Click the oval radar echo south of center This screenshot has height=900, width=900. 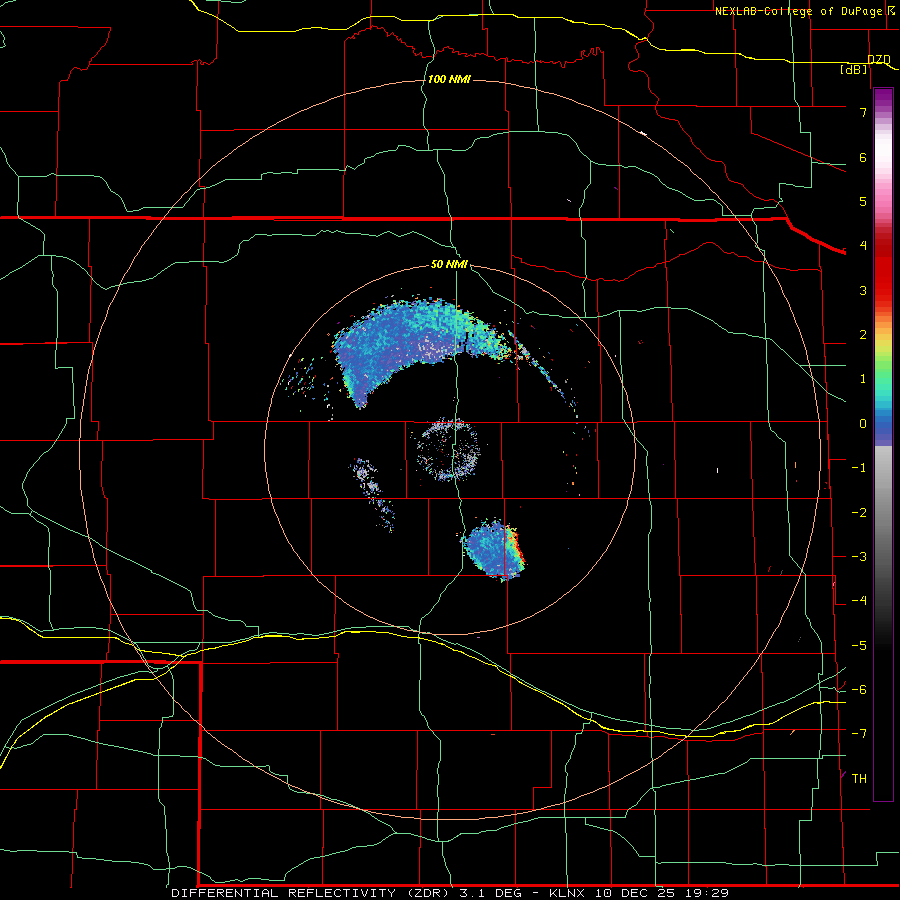point(495,550)
